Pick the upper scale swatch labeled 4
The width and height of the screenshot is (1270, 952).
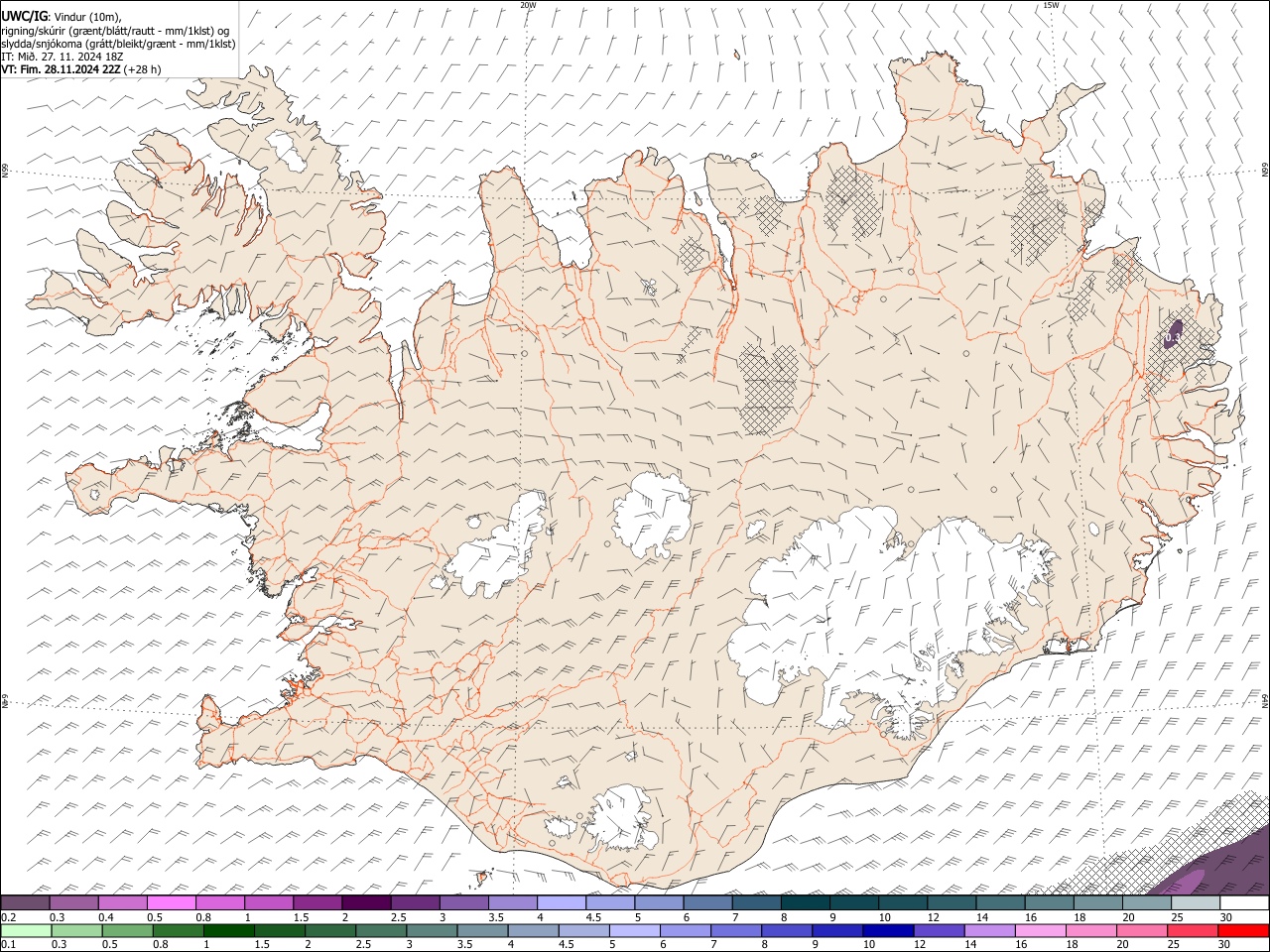pos(561,903)
